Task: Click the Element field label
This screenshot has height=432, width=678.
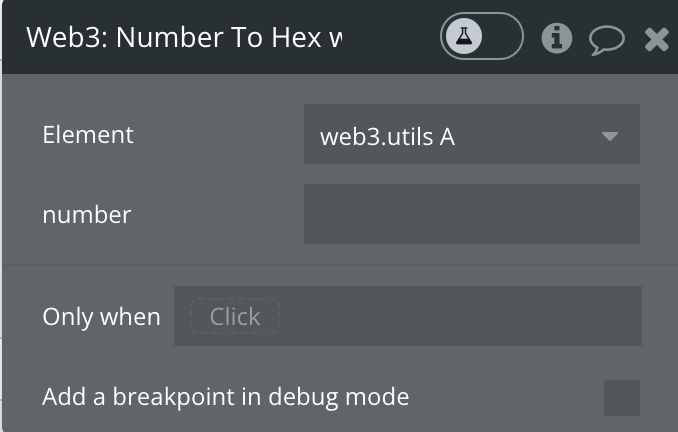Action: 88,134
